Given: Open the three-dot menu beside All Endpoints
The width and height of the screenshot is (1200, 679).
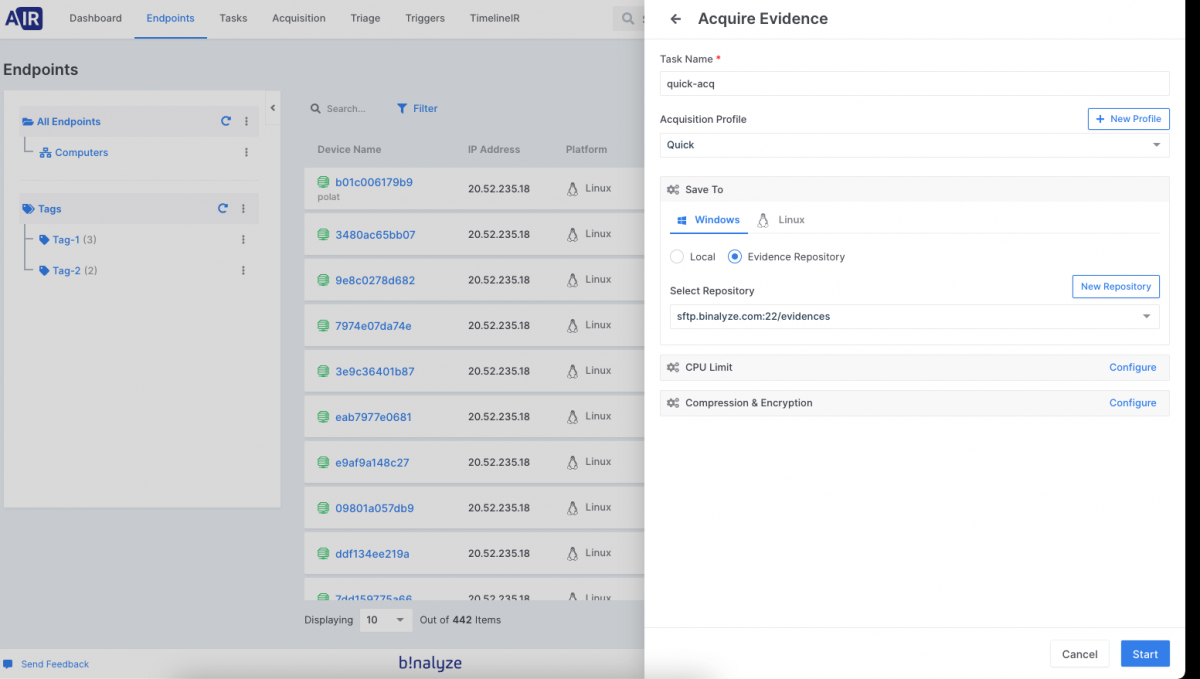Looking at the screenshot, I should (x=246, y=121).
